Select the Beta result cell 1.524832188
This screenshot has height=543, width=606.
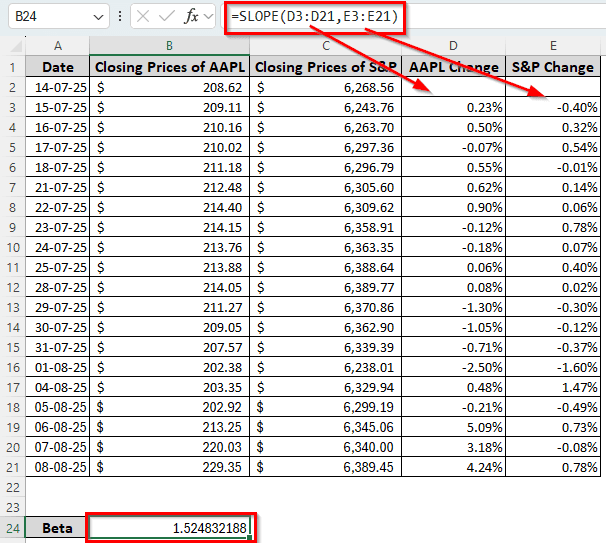pos(169,527)
